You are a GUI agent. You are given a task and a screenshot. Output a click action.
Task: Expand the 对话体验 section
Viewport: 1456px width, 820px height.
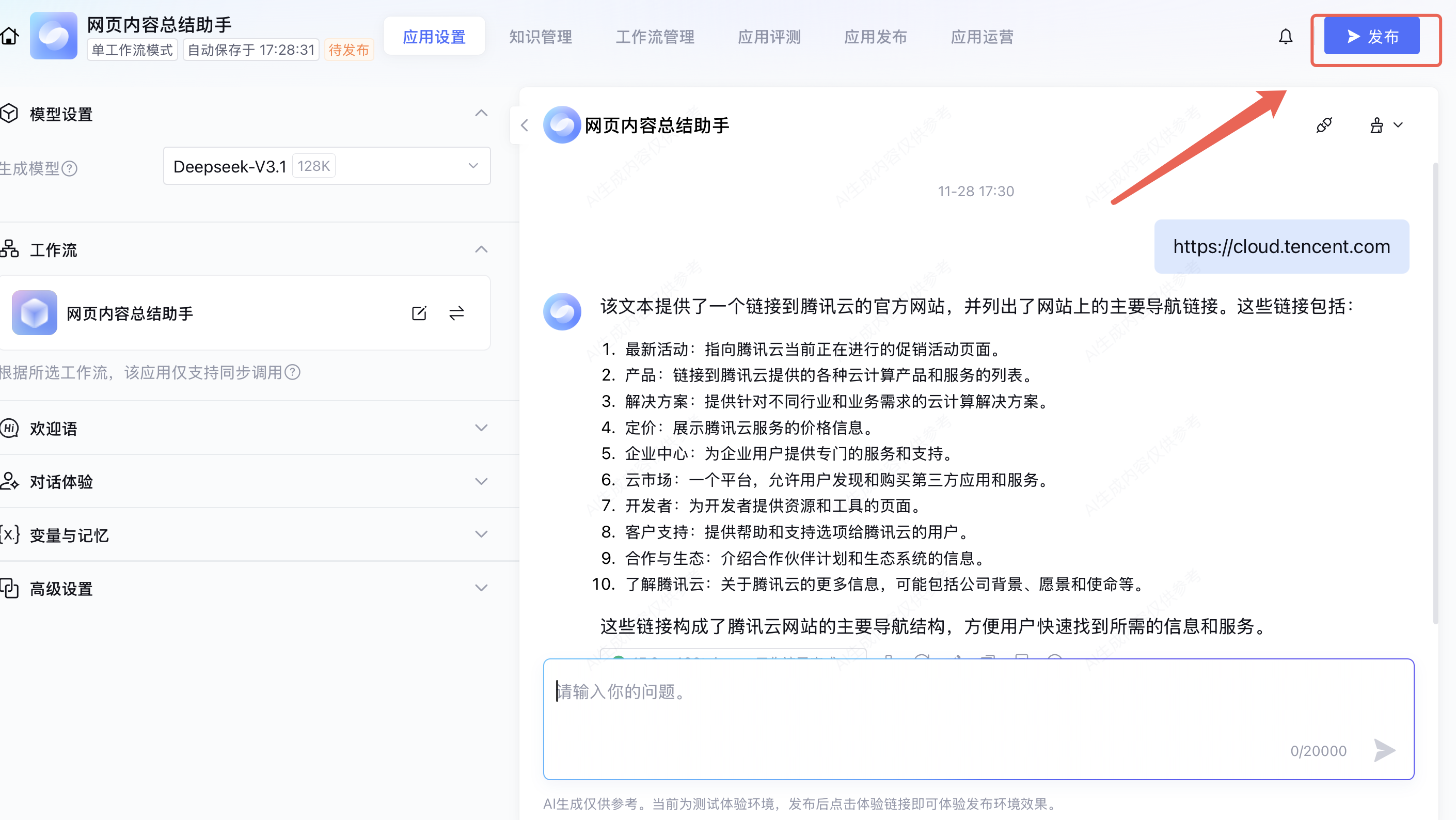[x=481, y=481]
